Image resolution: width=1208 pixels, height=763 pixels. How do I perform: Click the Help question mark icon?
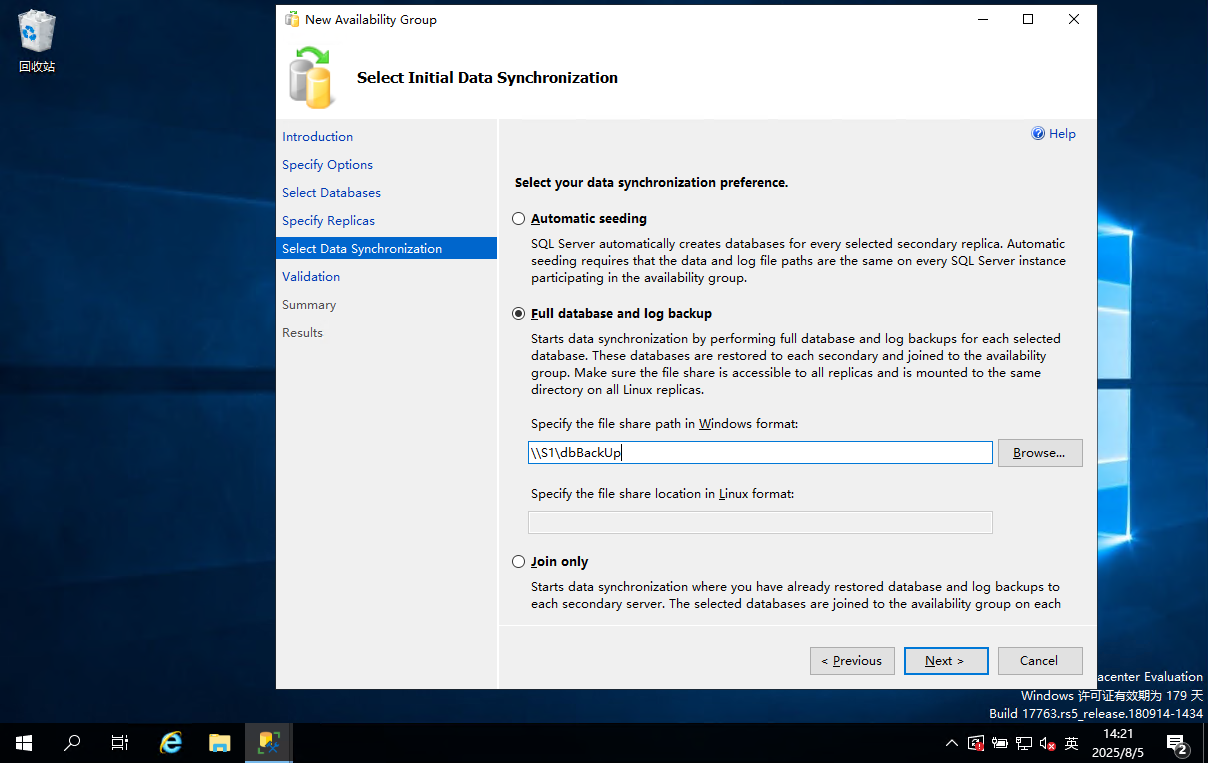click(x=1038, y=134)
